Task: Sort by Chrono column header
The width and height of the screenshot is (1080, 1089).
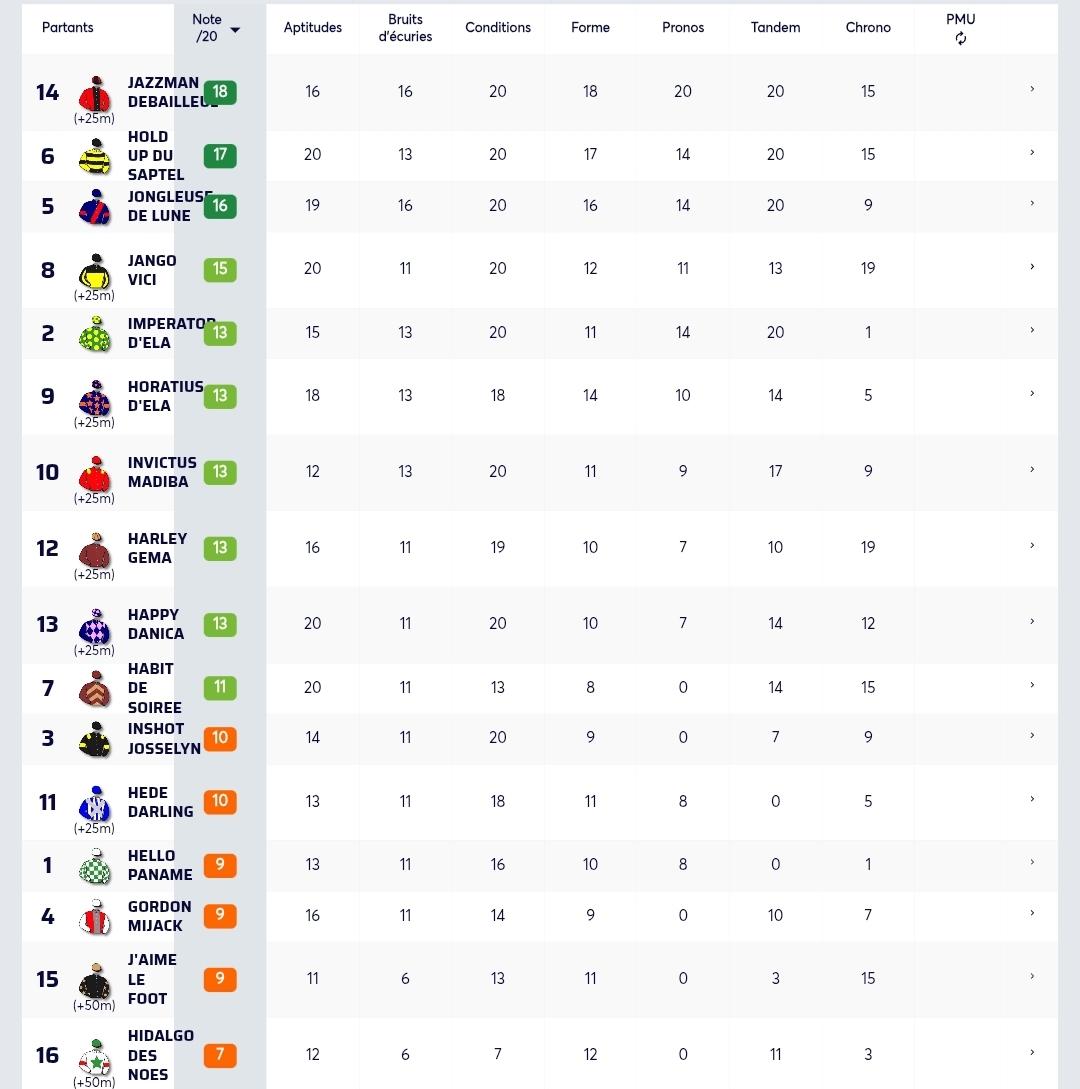Action: click(867, 28)
